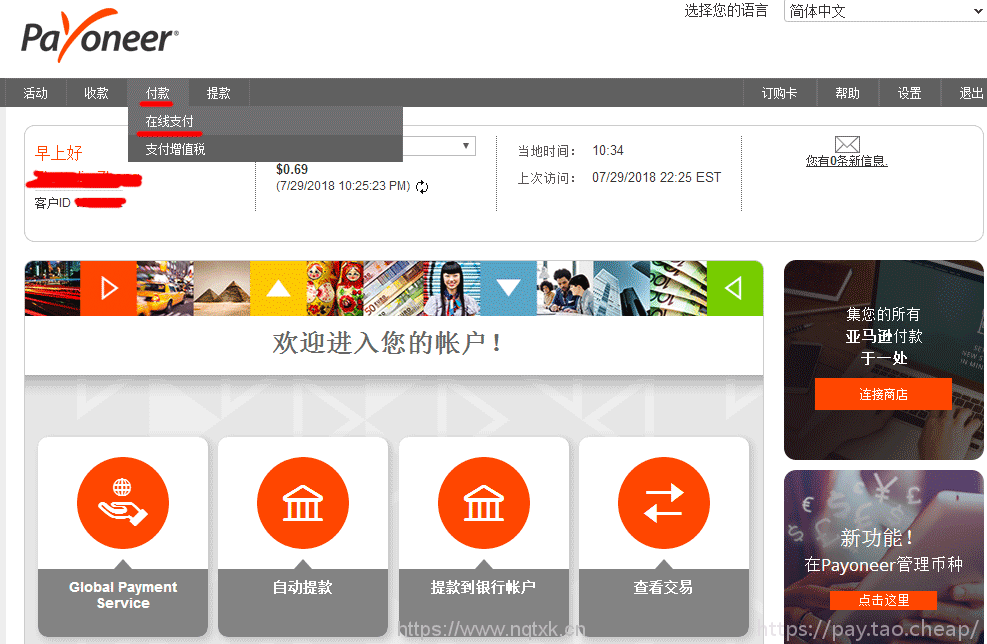
Task: Click the Payoneer logo
Action: coord(99,36)
